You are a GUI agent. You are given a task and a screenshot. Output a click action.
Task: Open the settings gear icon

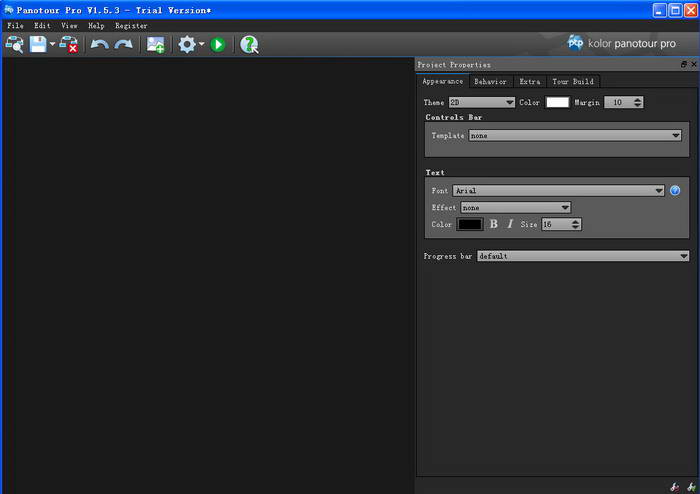187,44
